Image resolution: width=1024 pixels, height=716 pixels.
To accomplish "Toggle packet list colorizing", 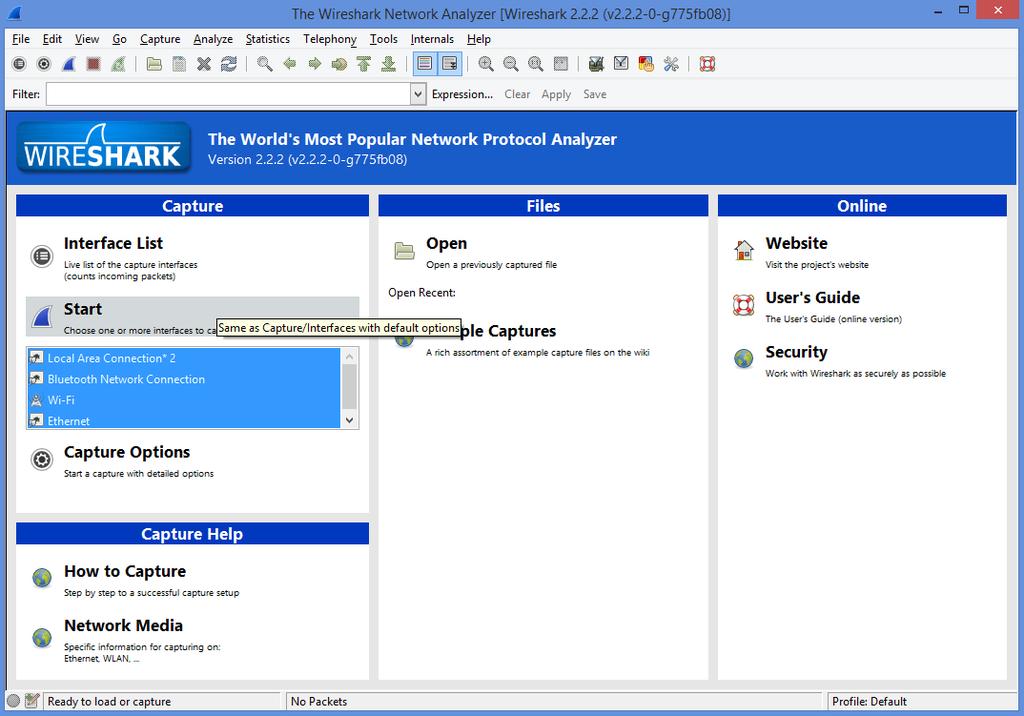I will click(x=424, y=64).
